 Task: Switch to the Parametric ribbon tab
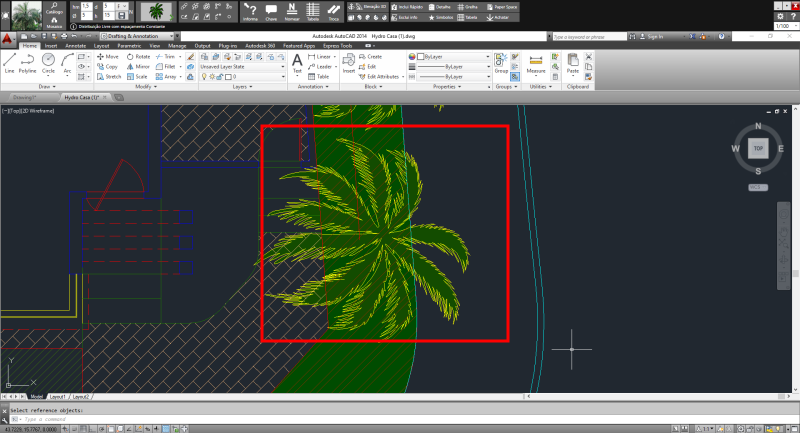coord(129,46)
